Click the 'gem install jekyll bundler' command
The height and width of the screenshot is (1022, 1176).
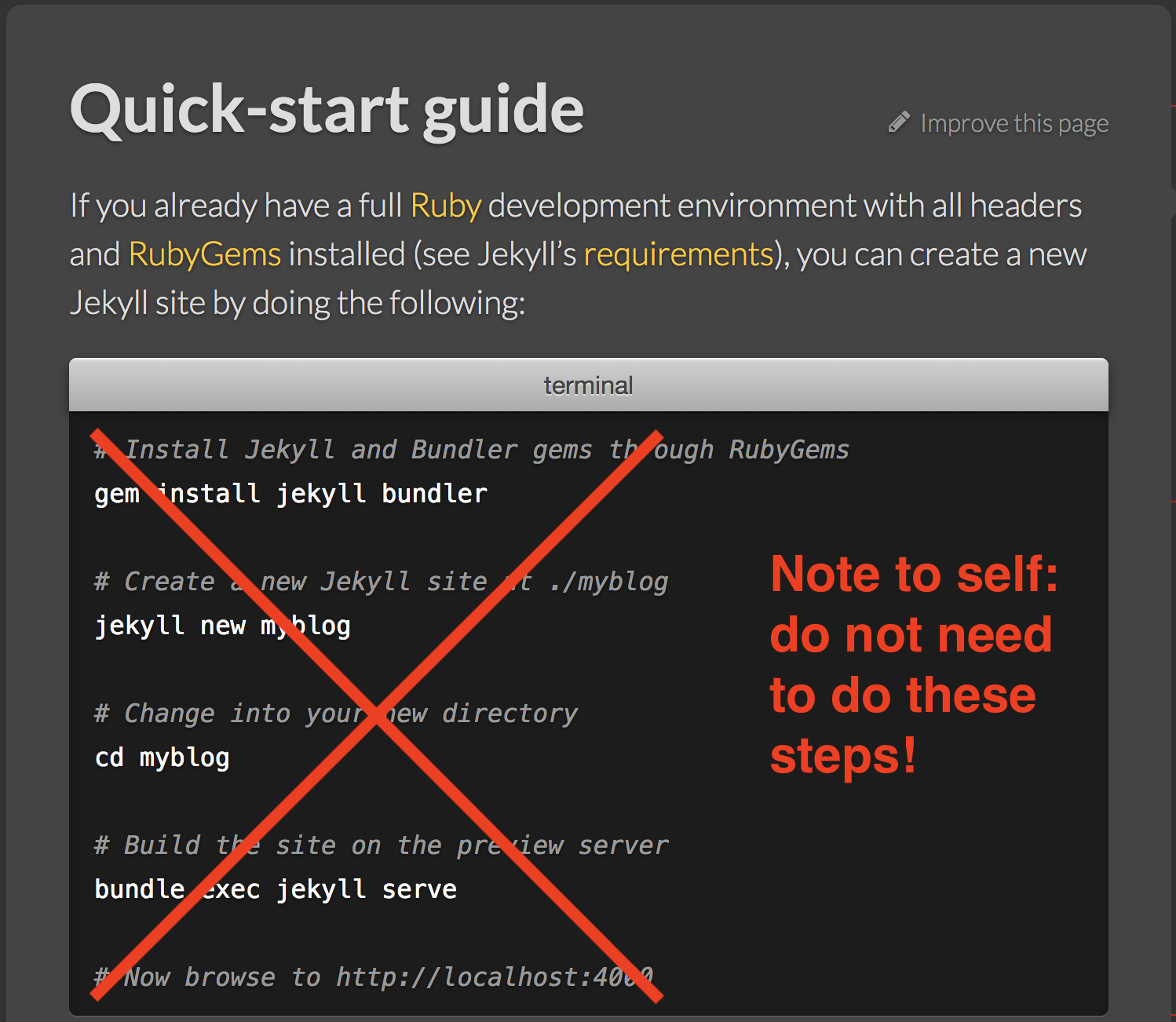290,494
